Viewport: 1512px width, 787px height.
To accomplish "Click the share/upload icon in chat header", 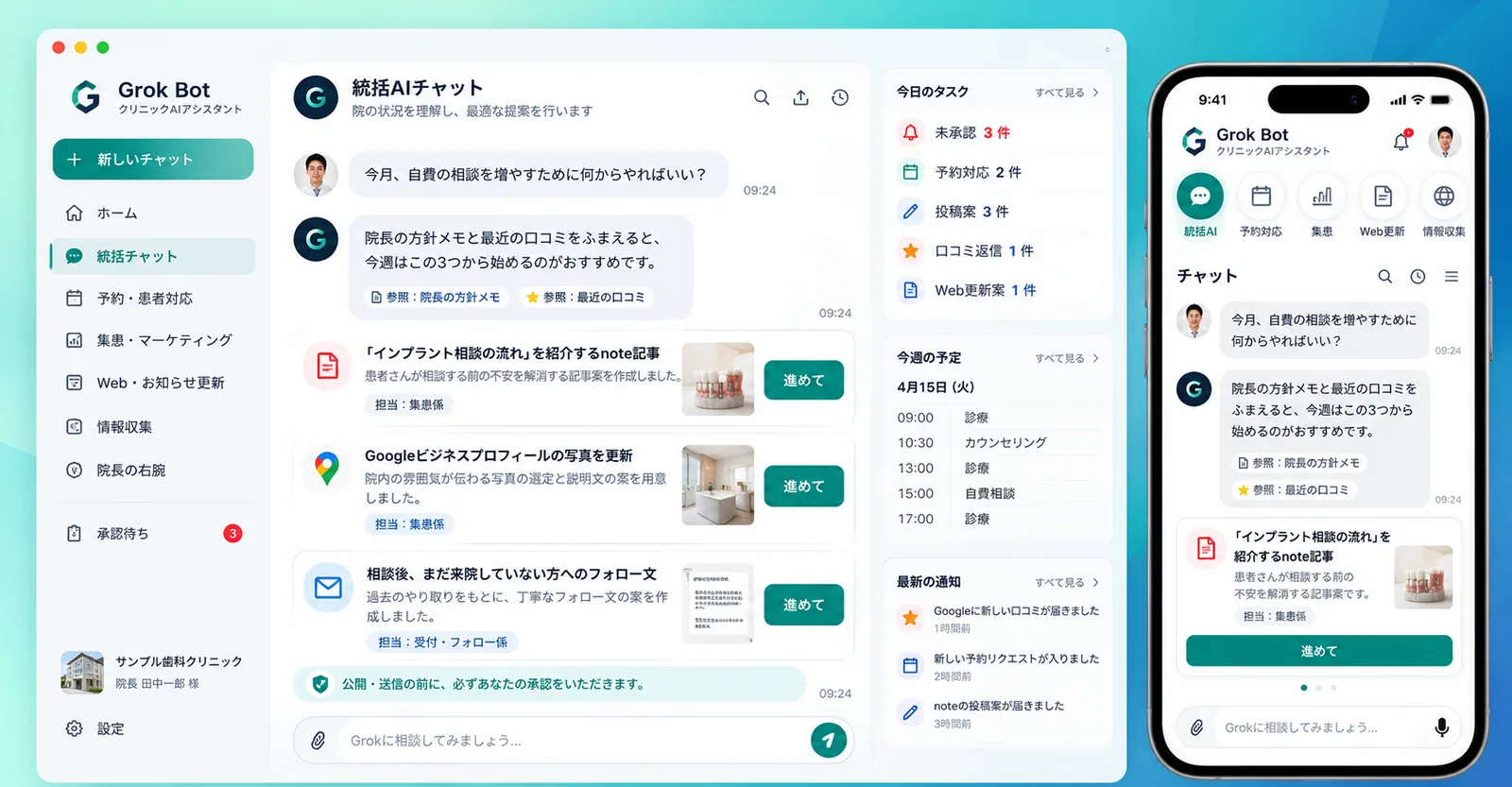I will click(800, 97).
